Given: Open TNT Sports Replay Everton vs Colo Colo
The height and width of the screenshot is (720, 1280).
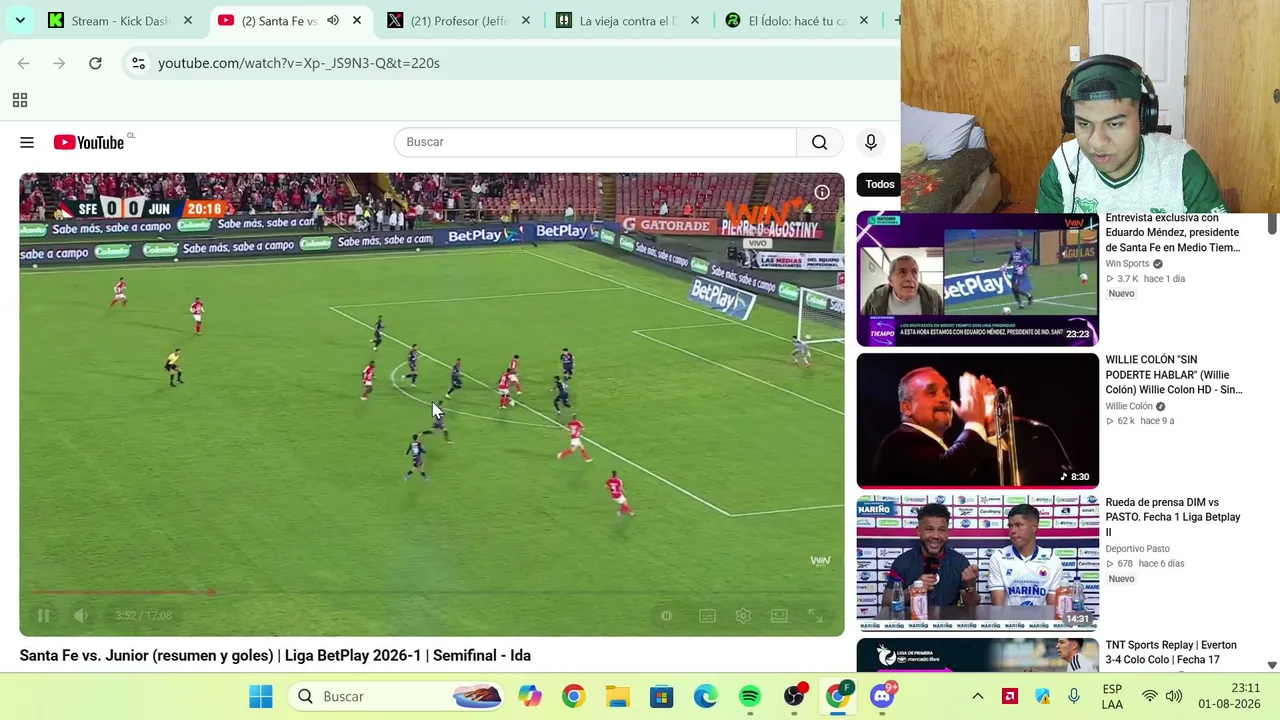Looking at the screenshot, I should pyautogui.click(x=1171, y=652).
